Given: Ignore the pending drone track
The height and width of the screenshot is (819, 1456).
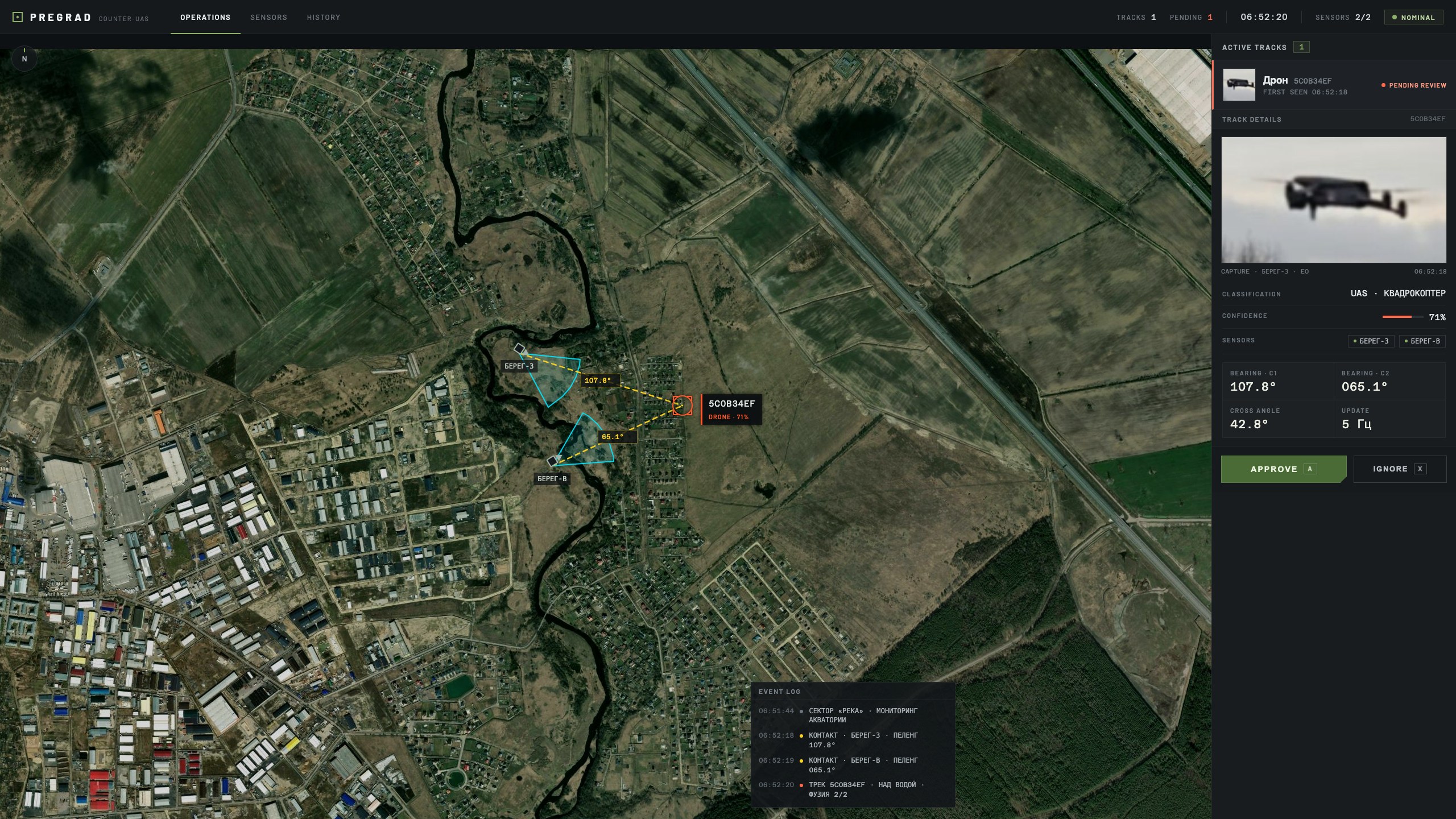Looking at the screenshot, I should (1400, 469).
